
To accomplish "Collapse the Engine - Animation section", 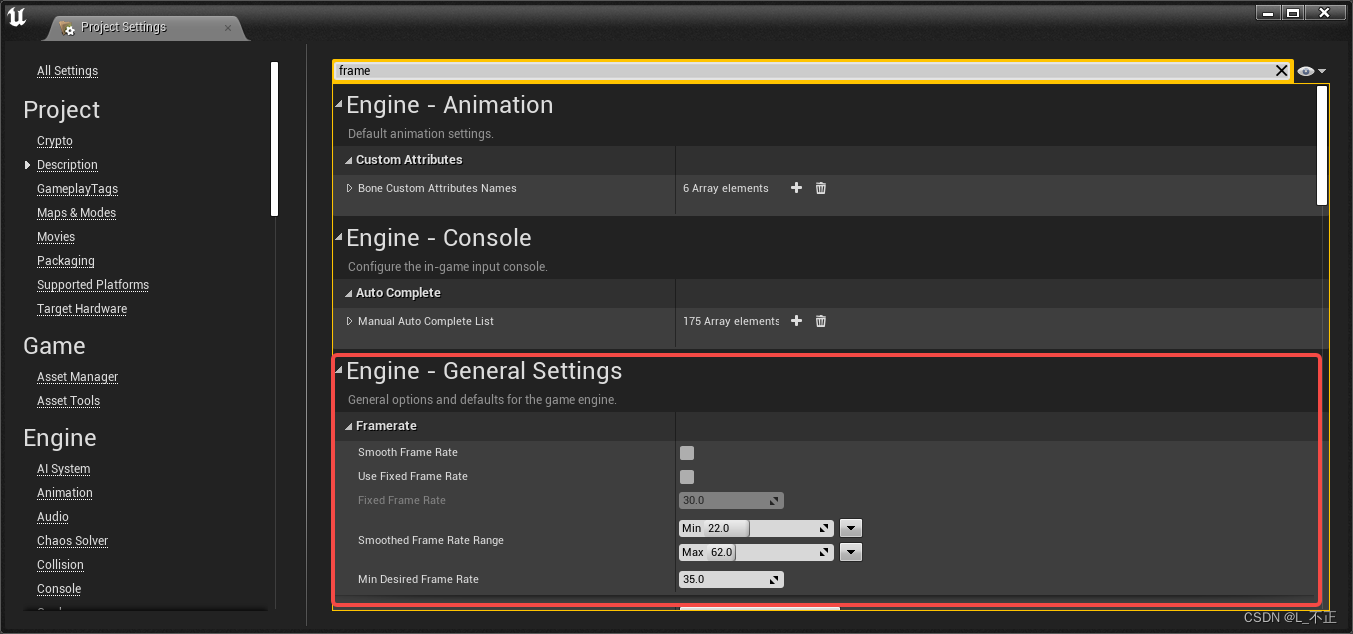I will [x=338, y=104].
